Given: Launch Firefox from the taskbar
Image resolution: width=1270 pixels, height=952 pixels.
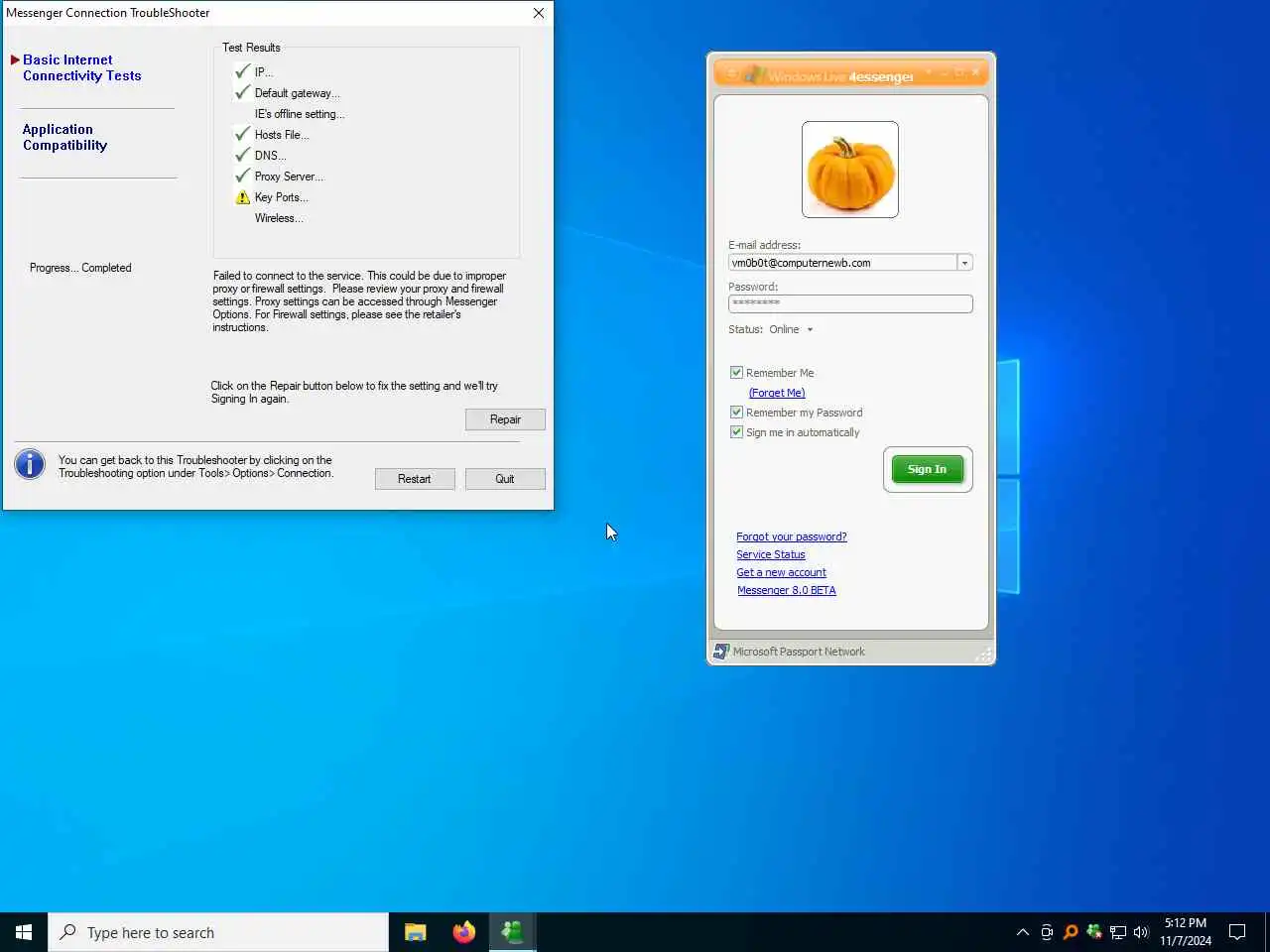Looking at the screenshot, I should [x=463, y=932].
